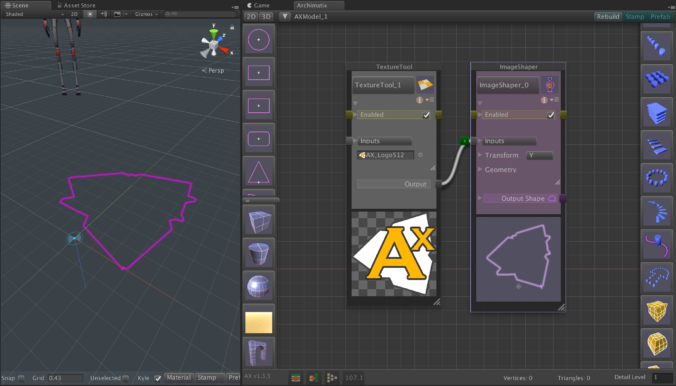This screenshot has height=386, width=676.
Task: Click the ImageShaper shape preview thumbnail
Action: (518, 259)
